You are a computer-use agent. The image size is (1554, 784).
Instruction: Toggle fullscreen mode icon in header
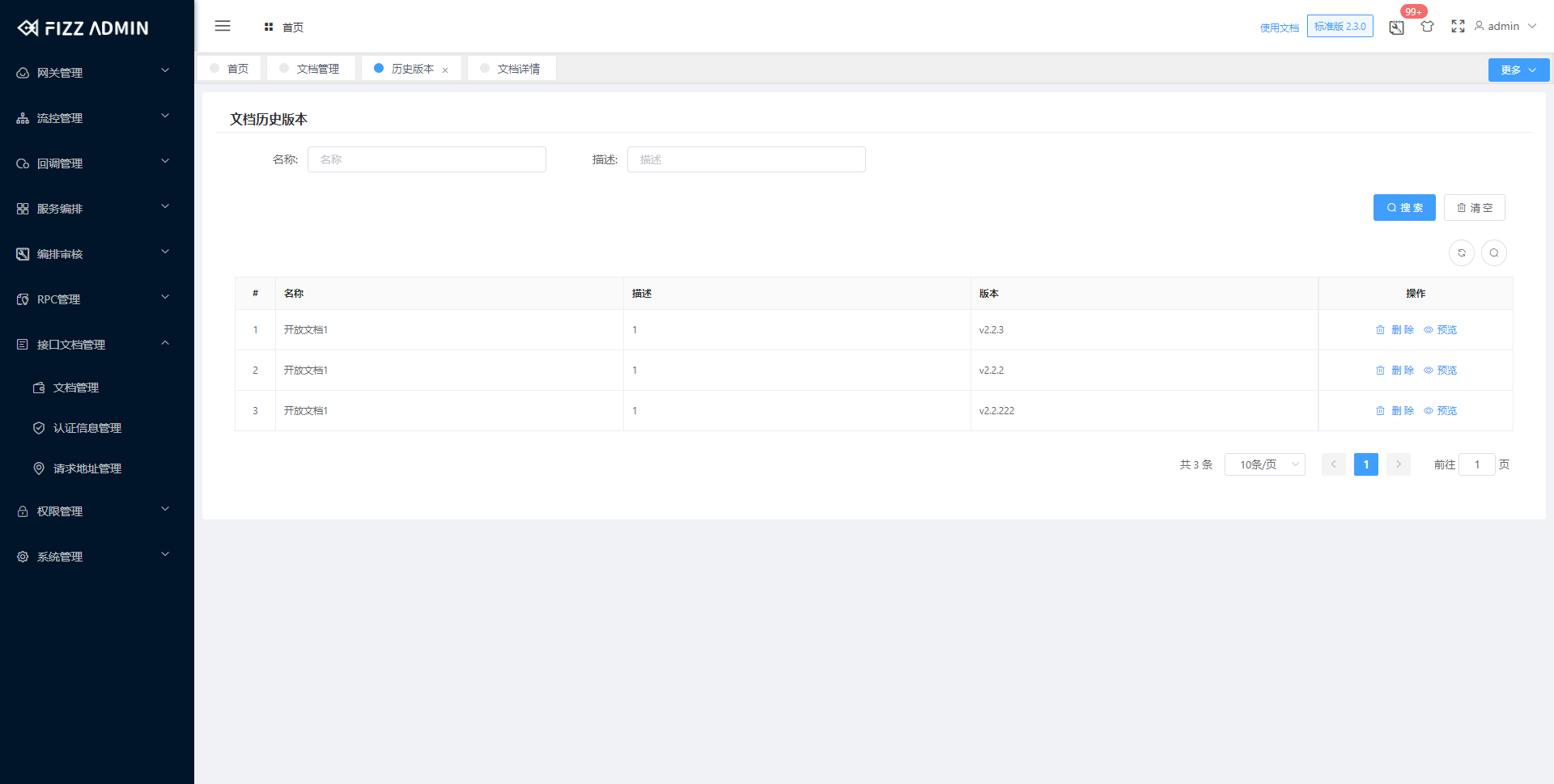[1458, 26]
